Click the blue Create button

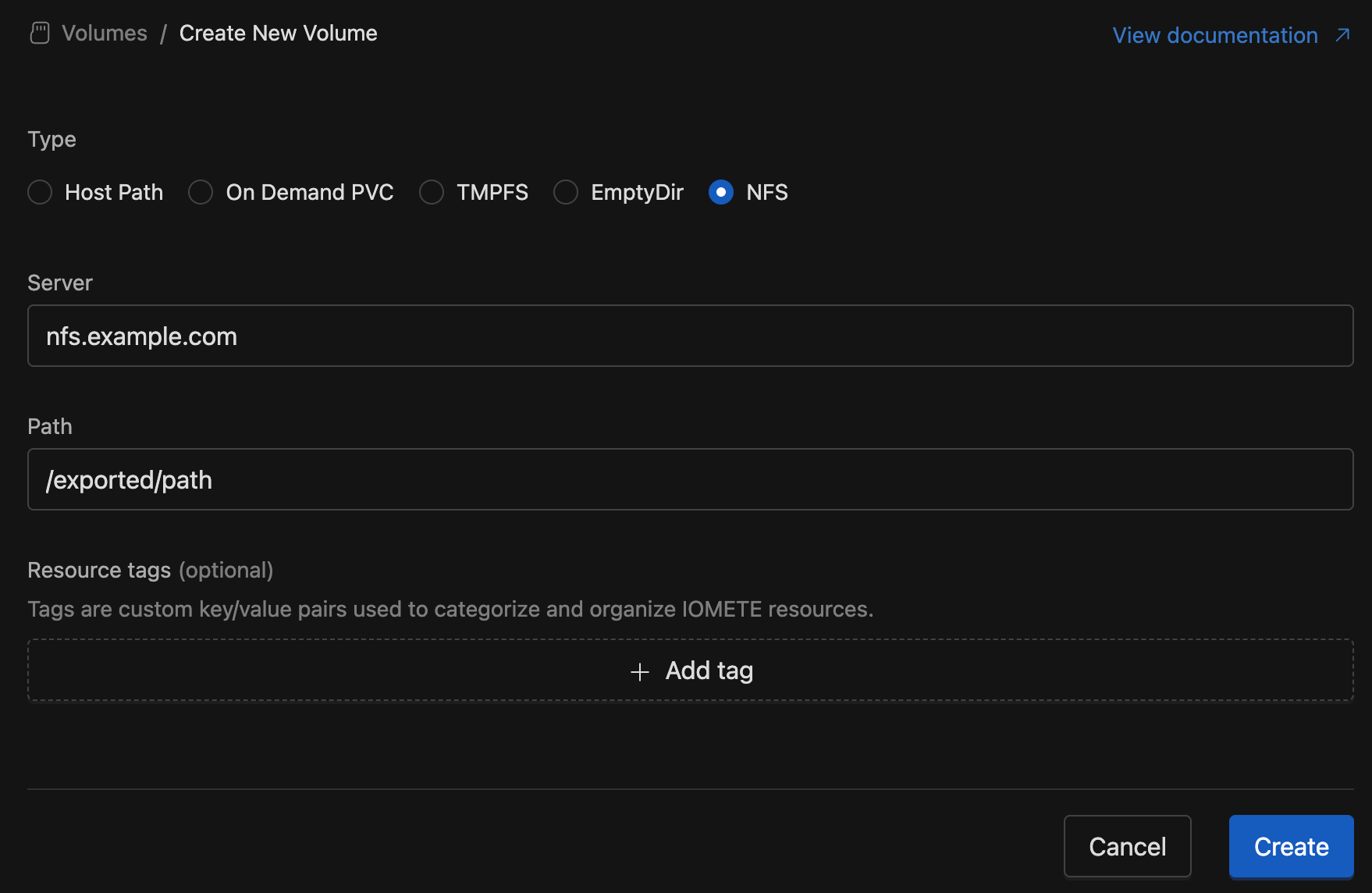point(1291,846)
